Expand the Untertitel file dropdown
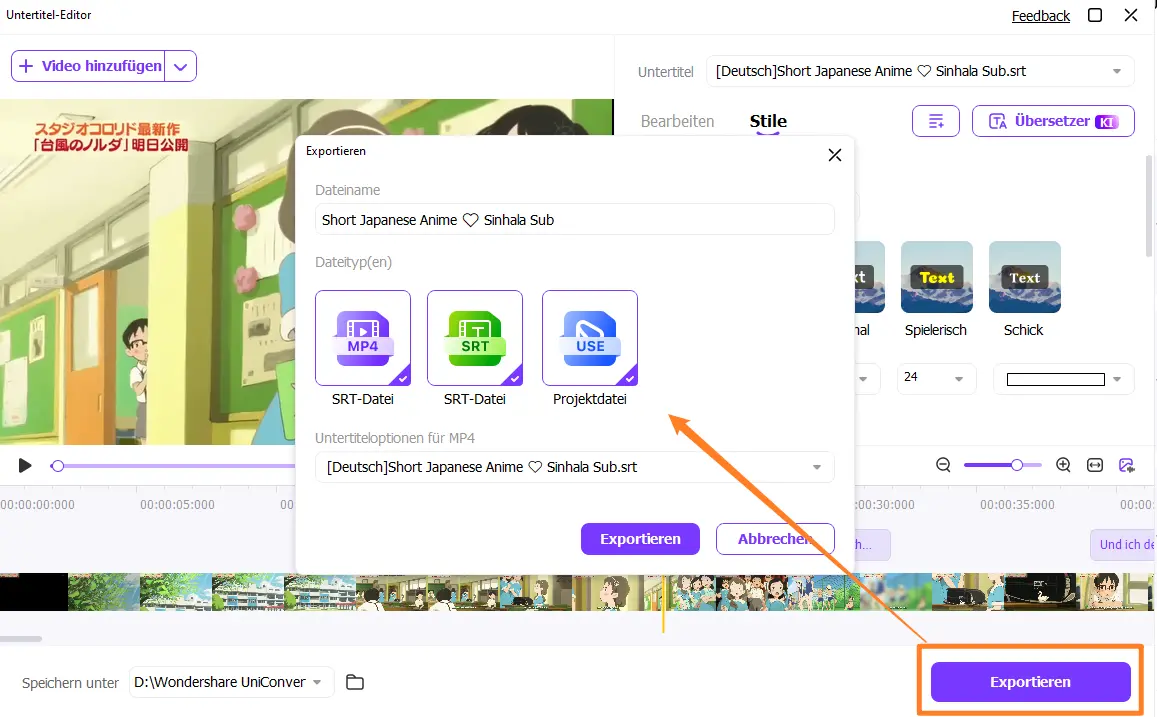1157x717 pixels. pos(920,72)
